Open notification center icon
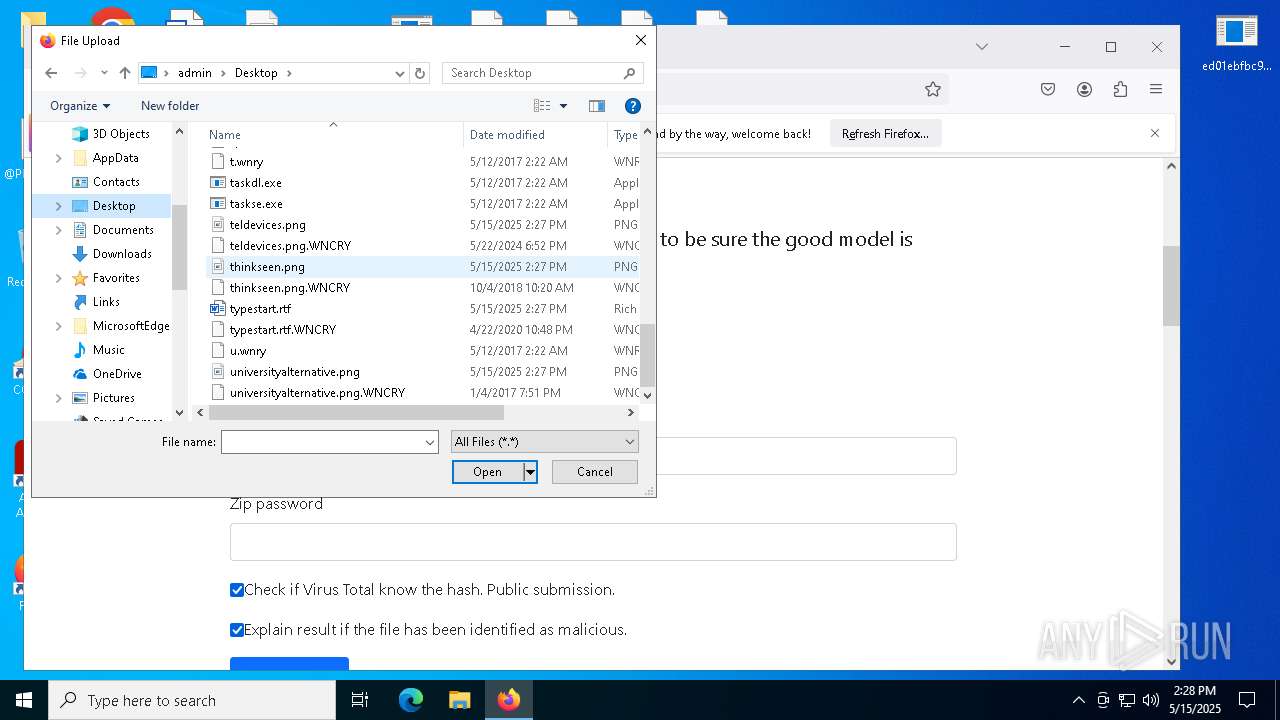 click(x=1247, y=700)
